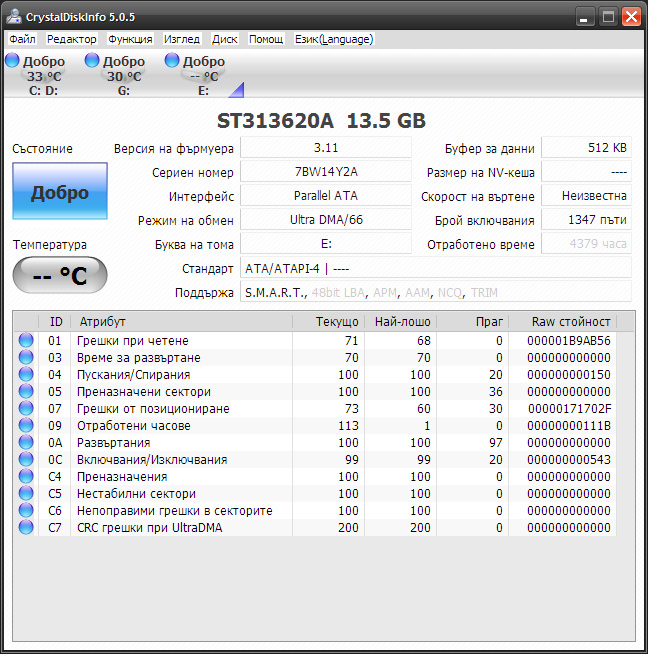Open the Диск menu

click(x=224, y=39)
